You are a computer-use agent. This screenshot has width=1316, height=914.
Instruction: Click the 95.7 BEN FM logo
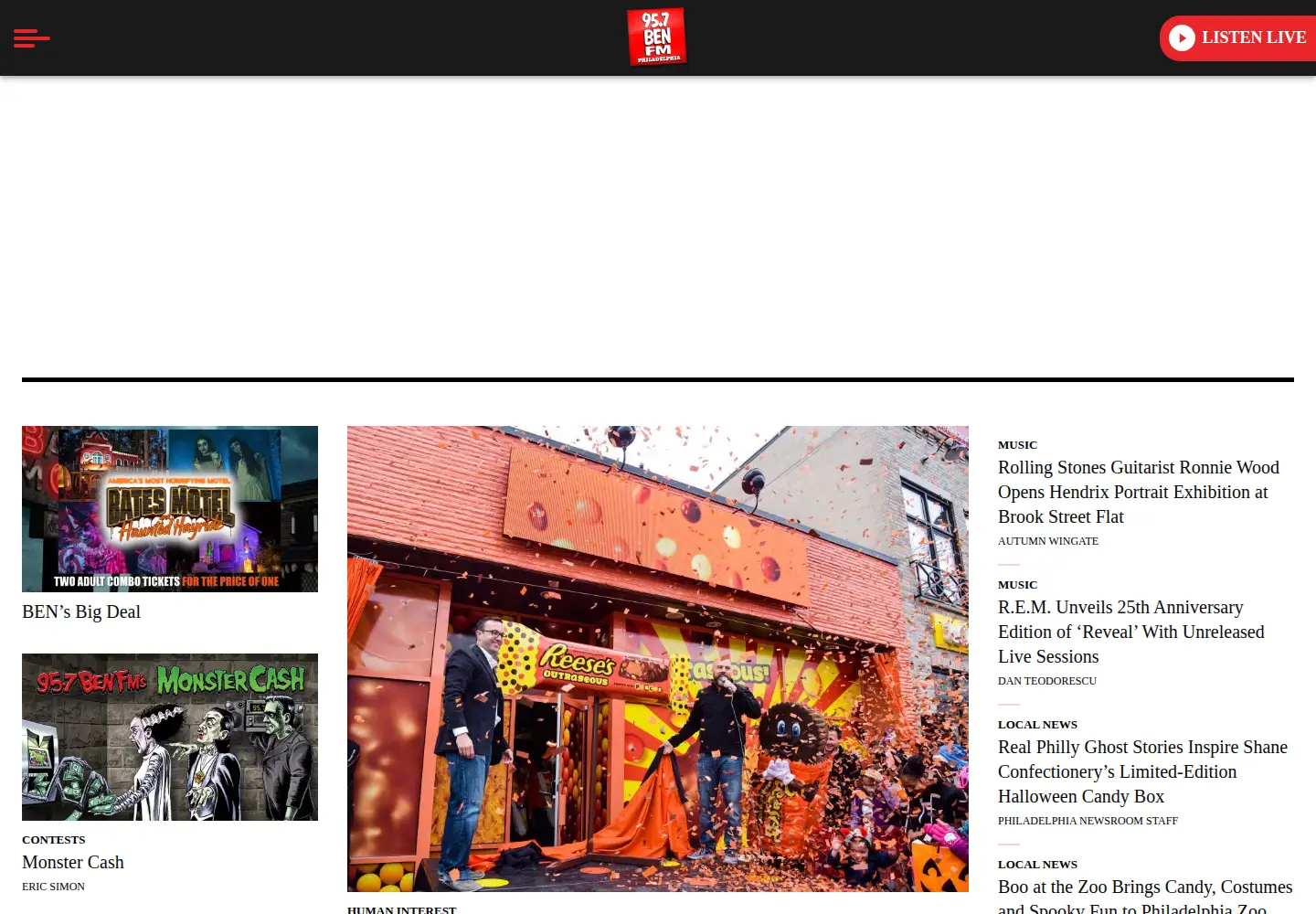click(x=657, y=37)
